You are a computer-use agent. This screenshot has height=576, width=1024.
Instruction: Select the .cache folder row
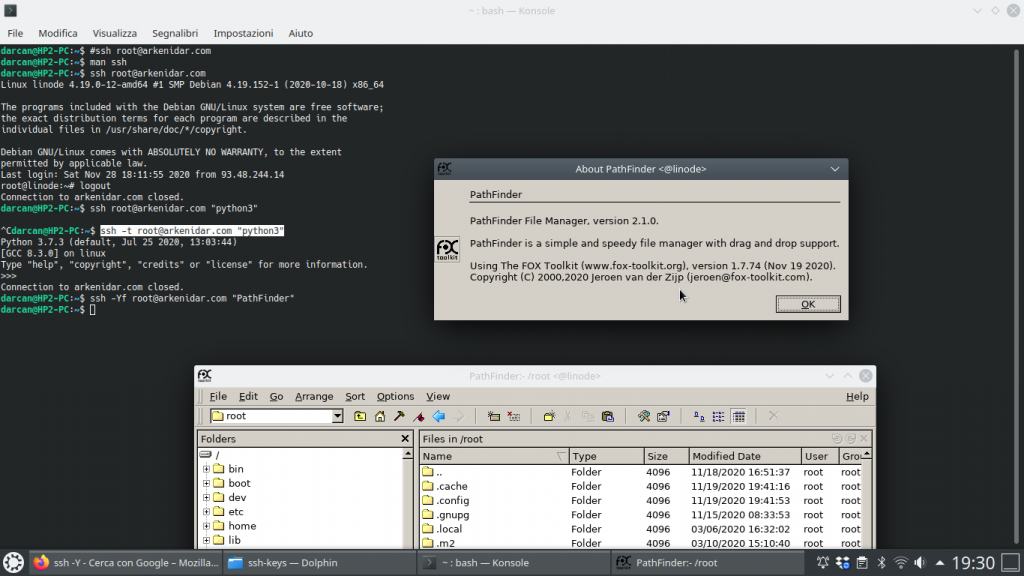[640, 486]
